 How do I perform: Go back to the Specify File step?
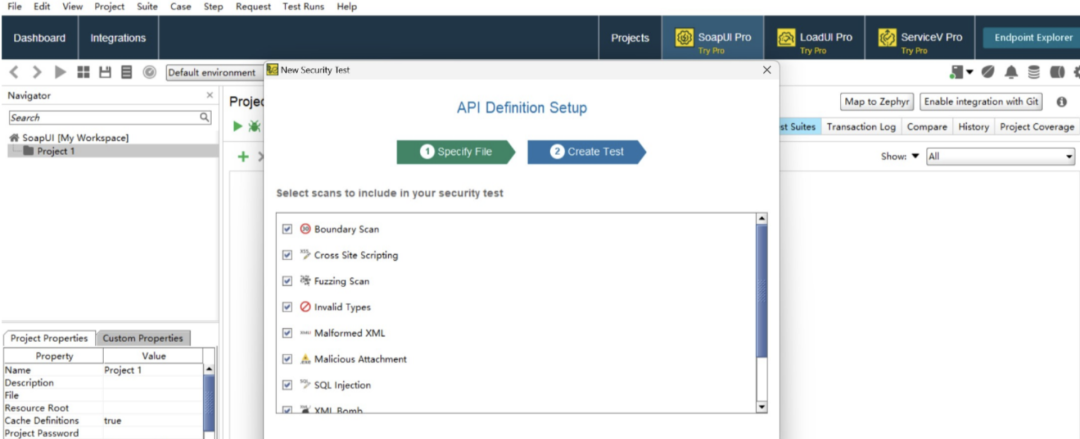tap(456, 152)
